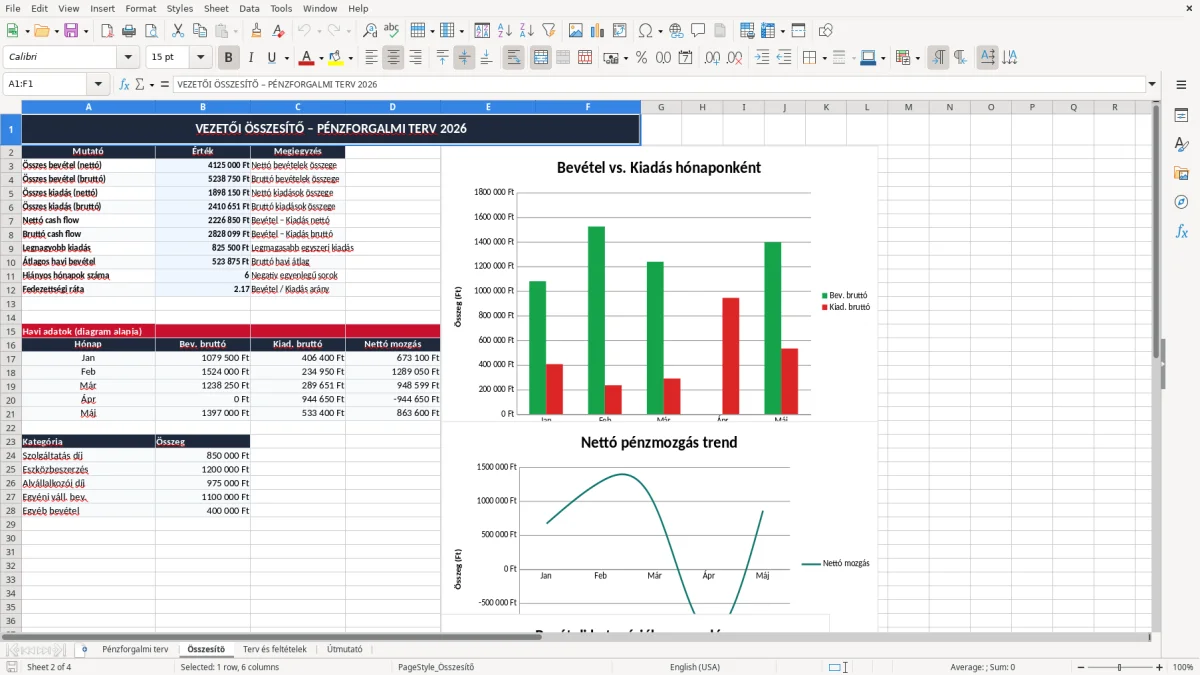The image size is (1200, 675).
Task: Open the Data menu
Action: tap(249, 8)
